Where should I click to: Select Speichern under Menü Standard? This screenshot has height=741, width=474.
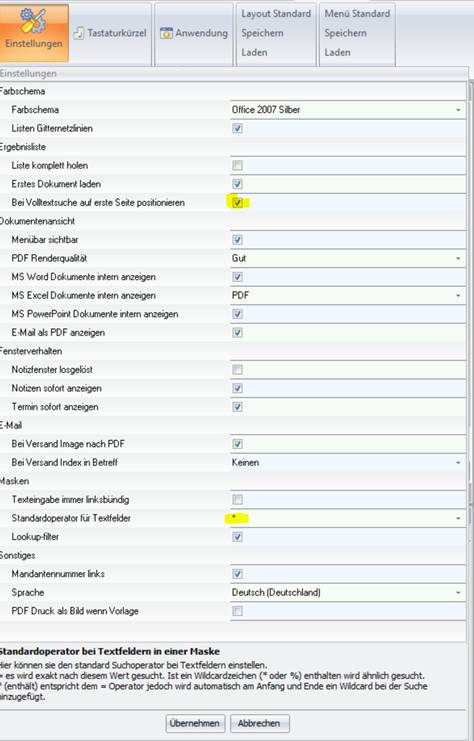pos(345,33)
